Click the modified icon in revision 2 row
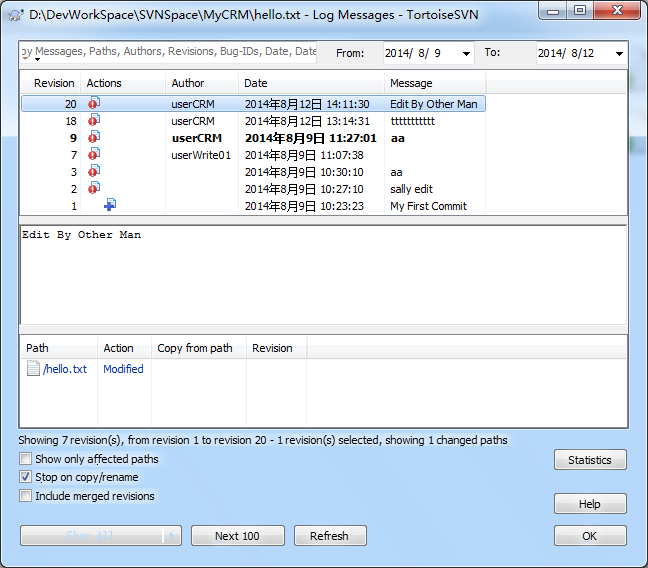 (94, 188)
